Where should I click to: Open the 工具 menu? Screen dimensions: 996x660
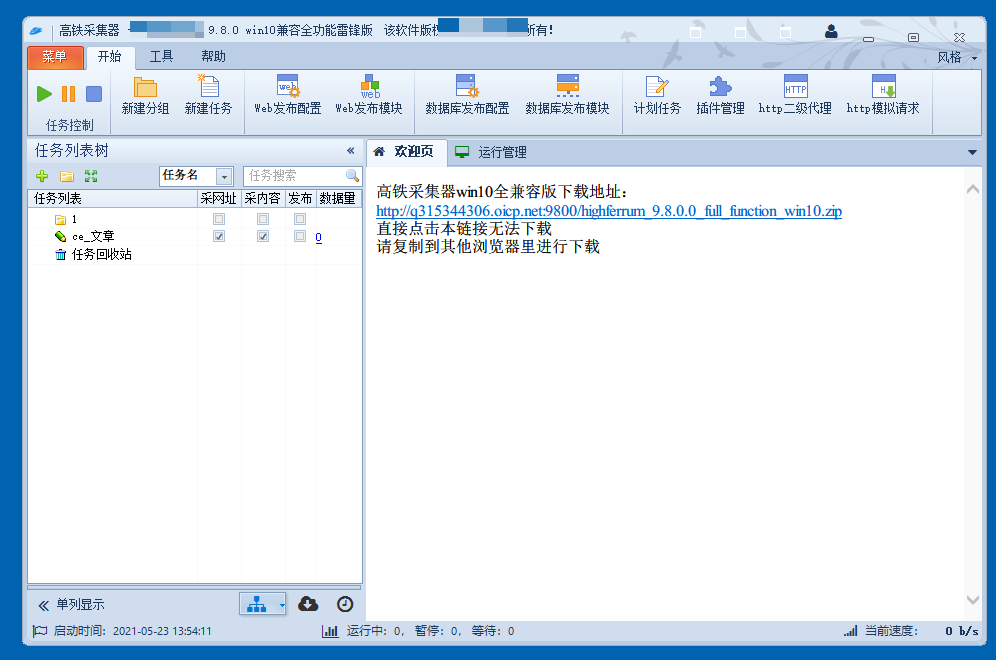point(161,57)
